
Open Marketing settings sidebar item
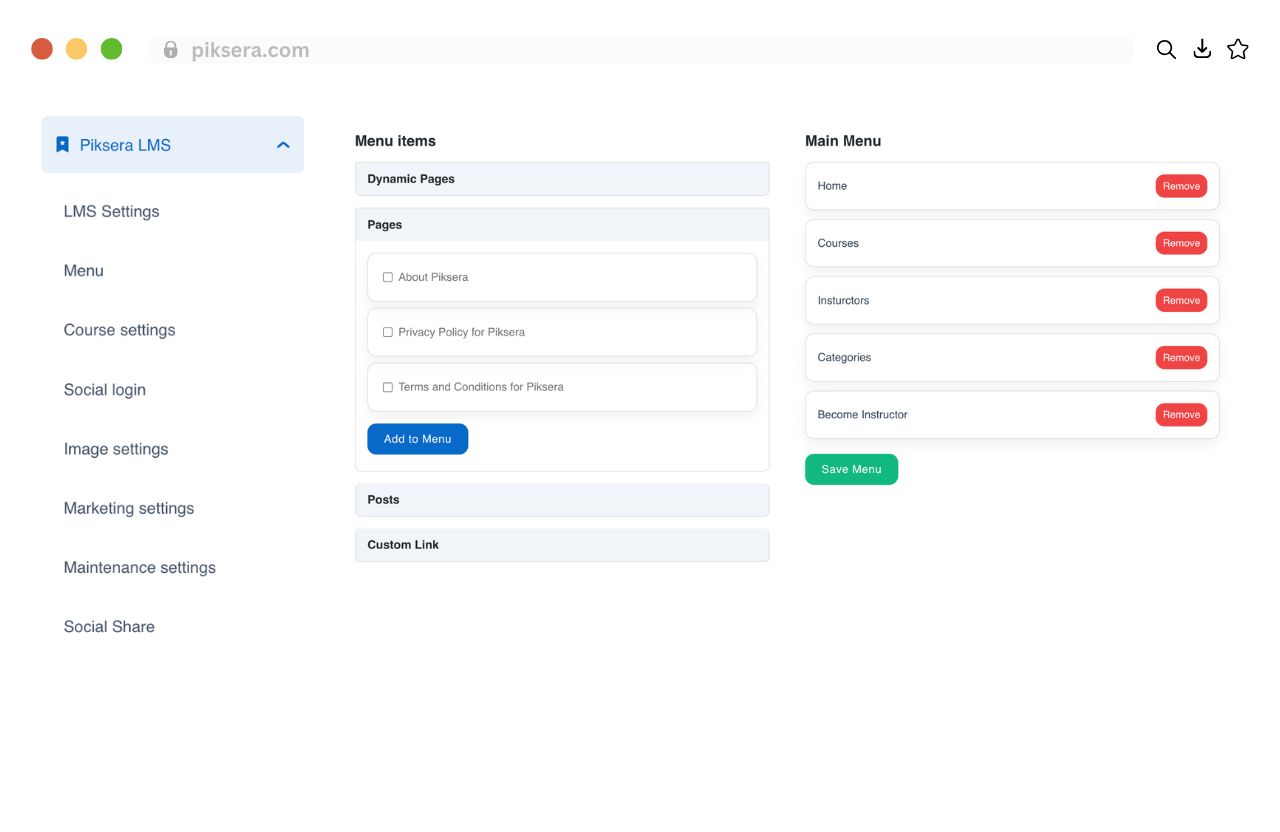click(129, 508)
